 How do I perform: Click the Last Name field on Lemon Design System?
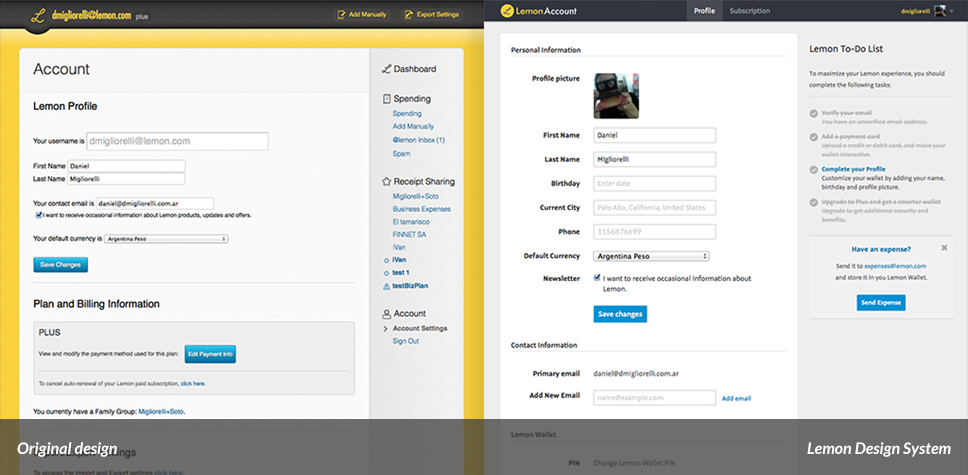654,159
